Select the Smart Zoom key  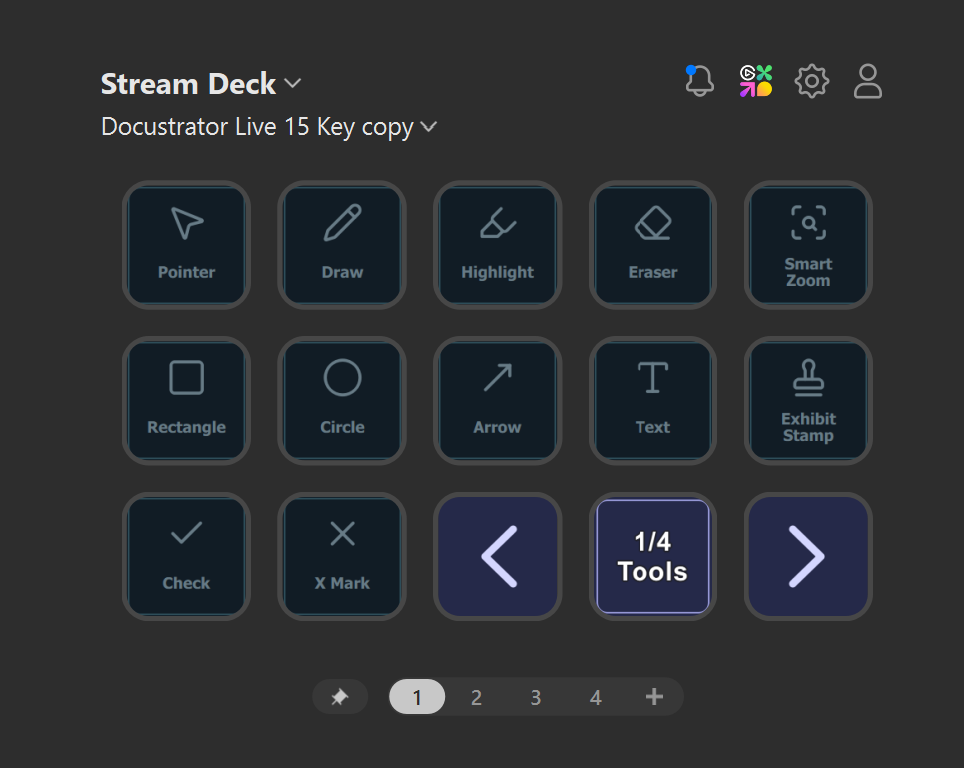808,245
